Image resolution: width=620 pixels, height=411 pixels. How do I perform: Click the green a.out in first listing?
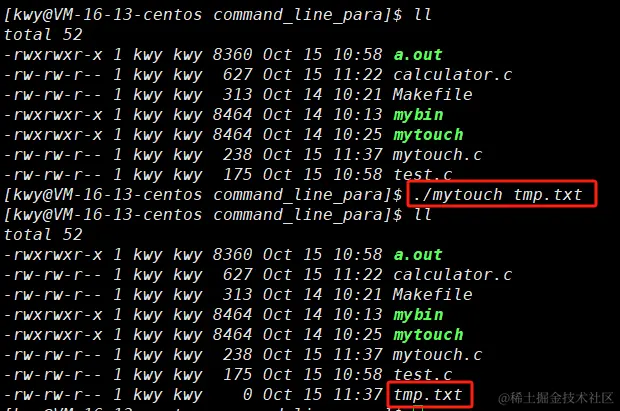[x=418, y=55]
